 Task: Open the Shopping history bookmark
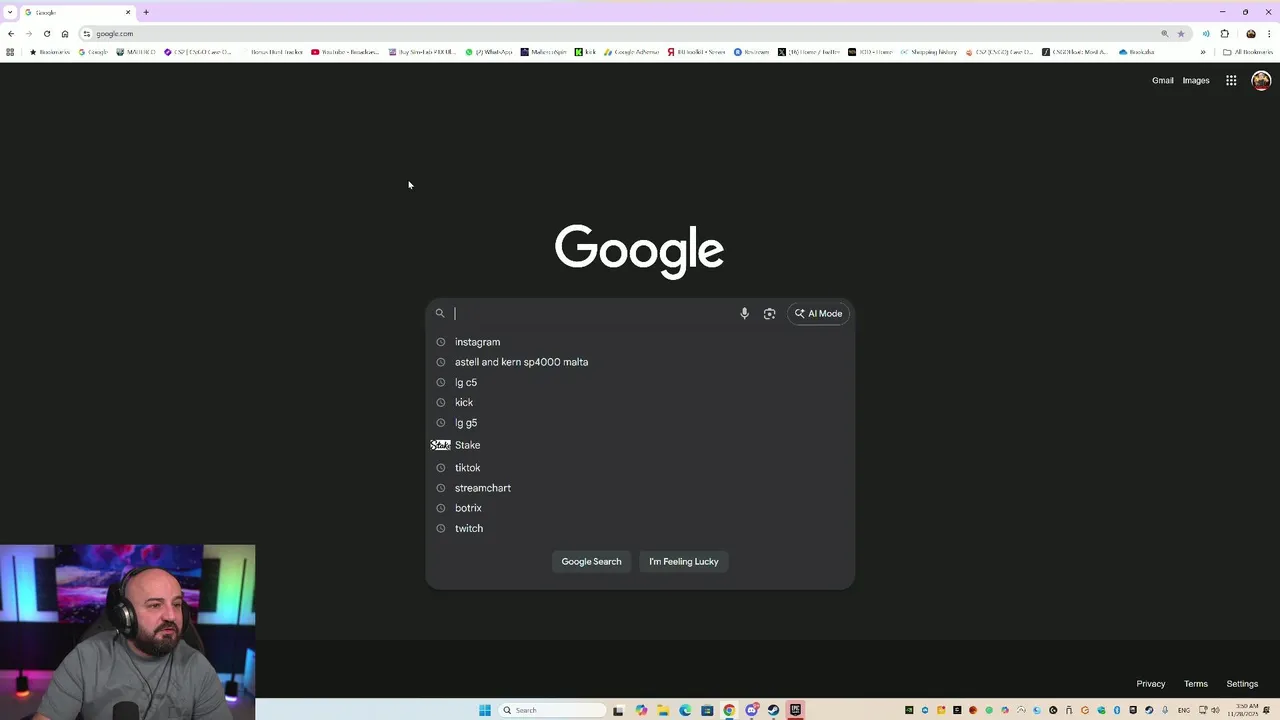(928, 52)
